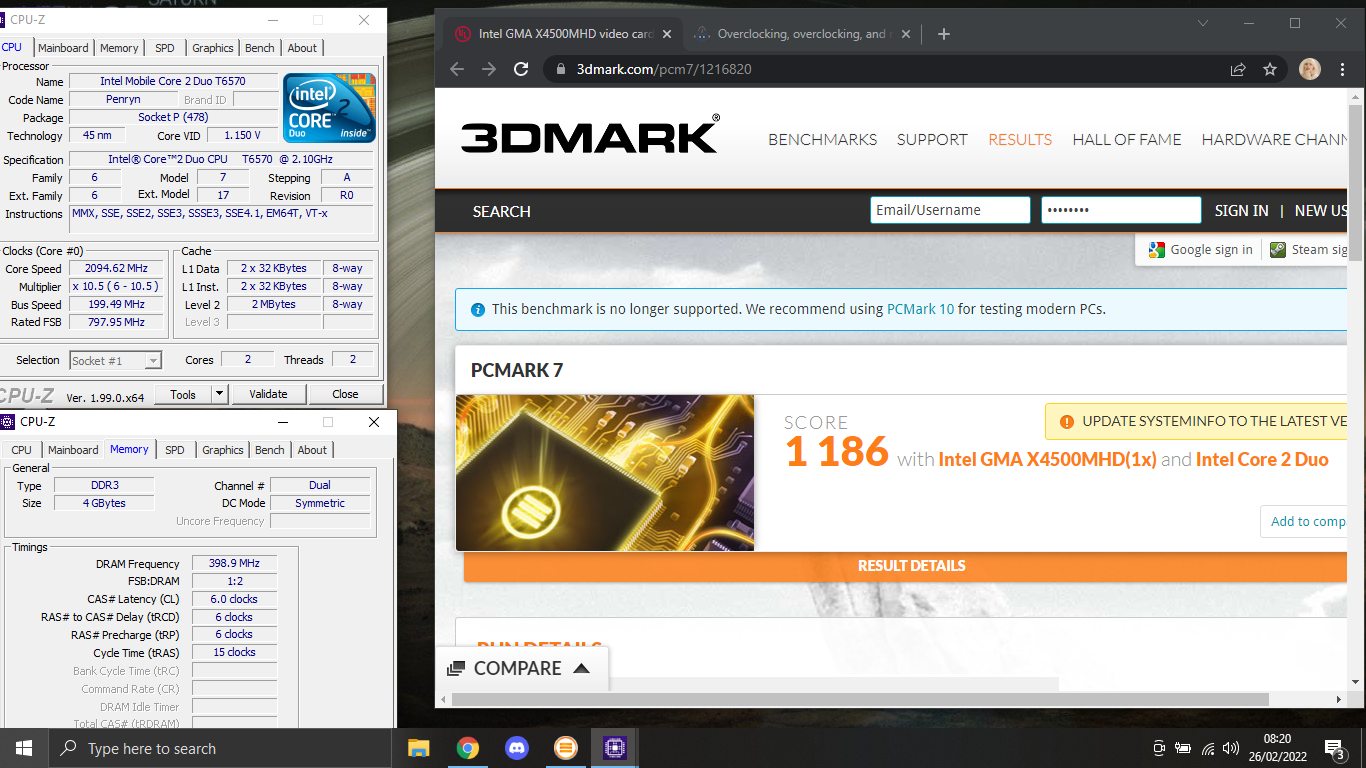1366x768 pixels.
Task: Click the Add to compare button
Action: 1304,521
